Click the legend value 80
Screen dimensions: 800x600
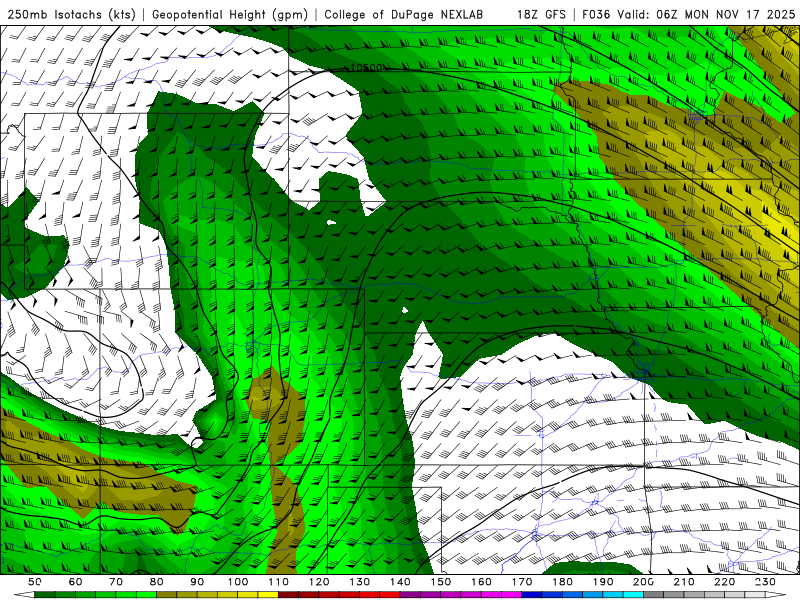[157, 582]
